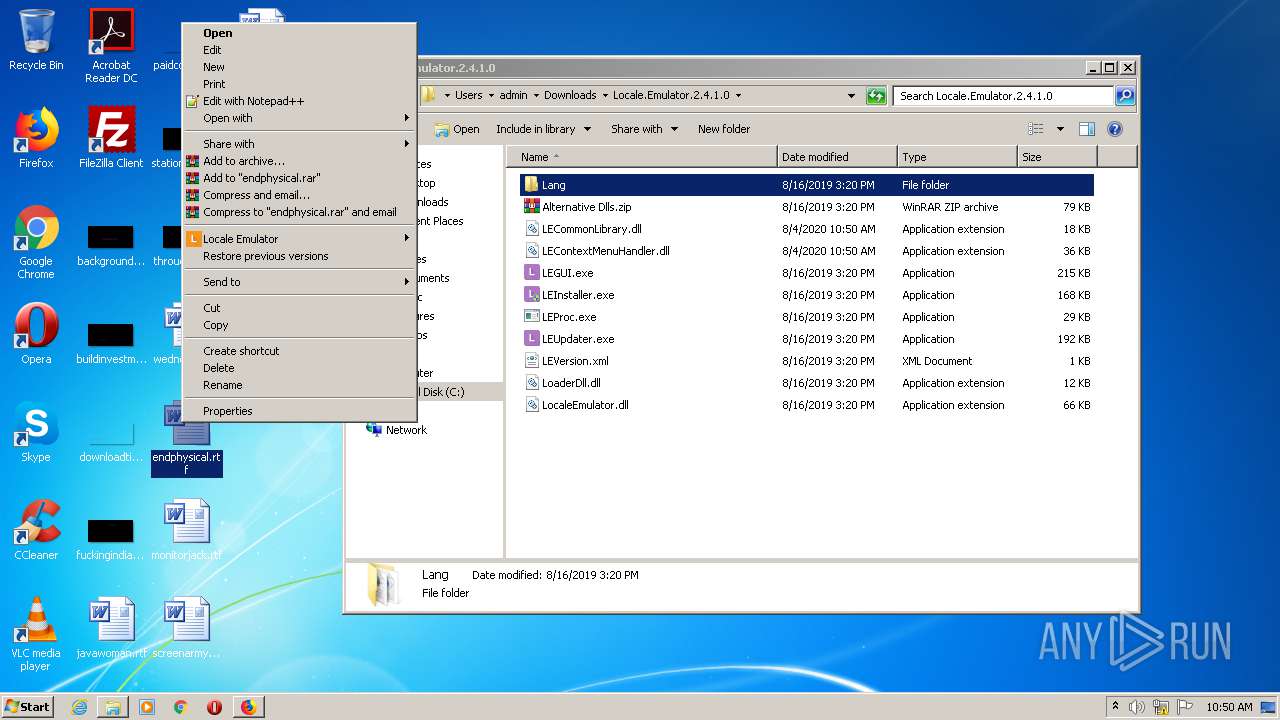
Task: Choose Cut in context menu
Action: 299,308
